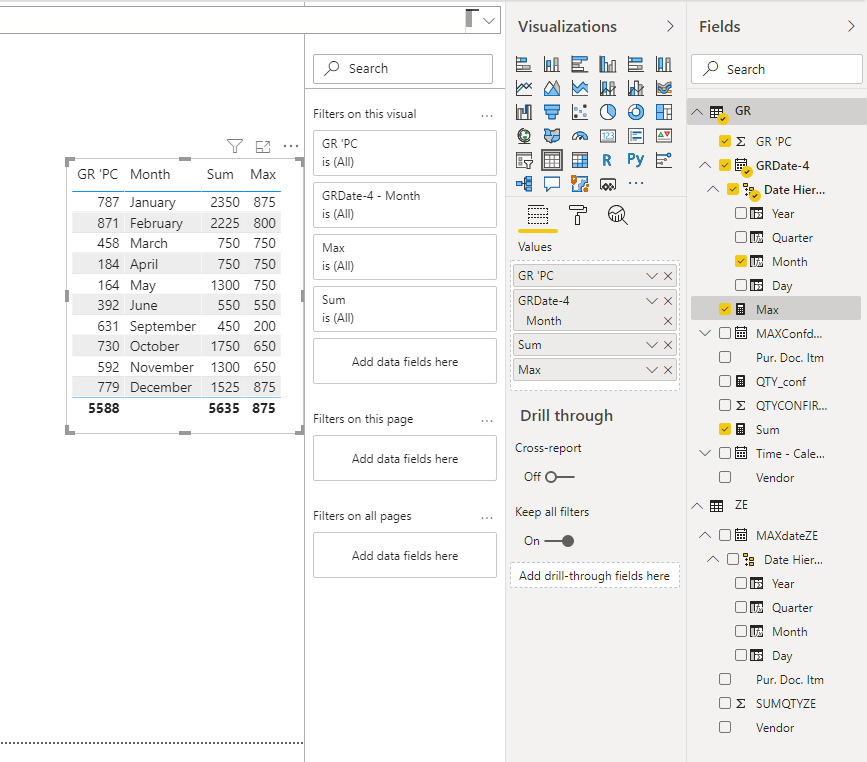
Task: Check the MAXdateZE field checkbox
Action: click(725, 535)
